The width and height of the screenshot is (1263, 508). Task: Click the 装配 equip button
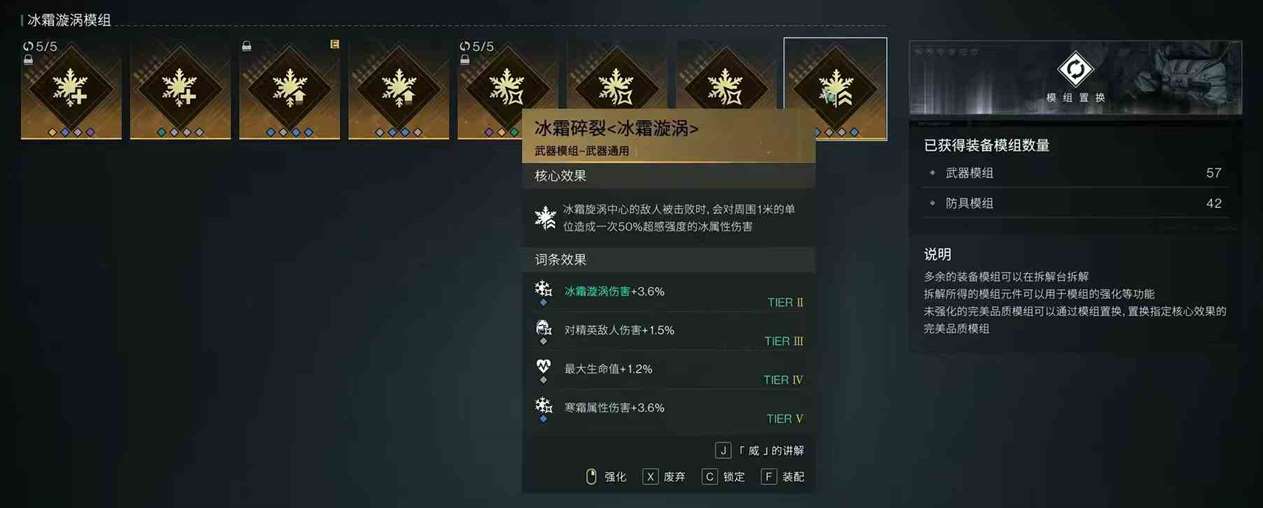click(782, 477)
